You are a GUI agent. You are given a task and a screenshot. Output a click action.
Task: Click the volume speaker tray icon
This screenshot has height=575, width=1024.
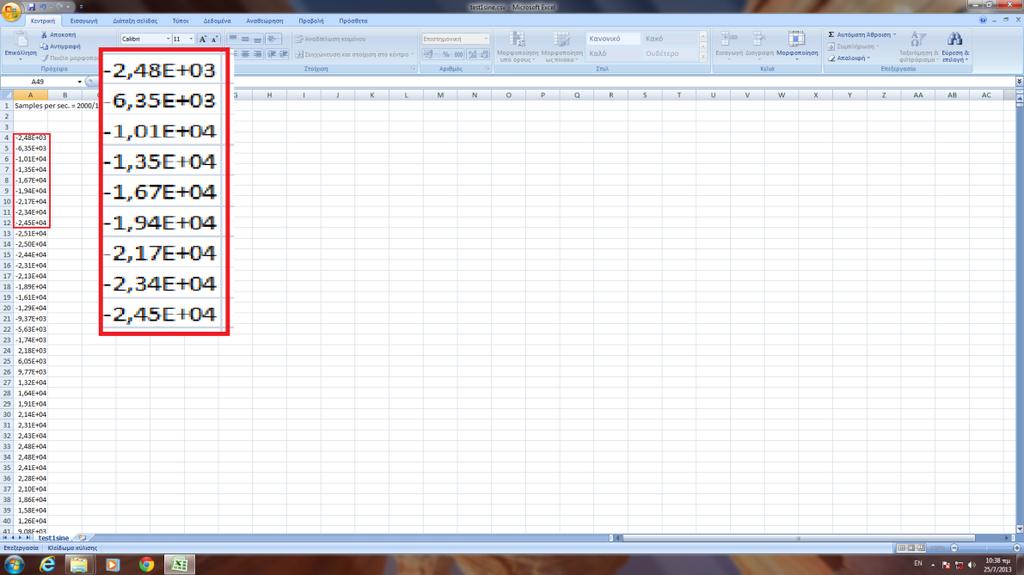pyautogui.click(x=971, y=565)
